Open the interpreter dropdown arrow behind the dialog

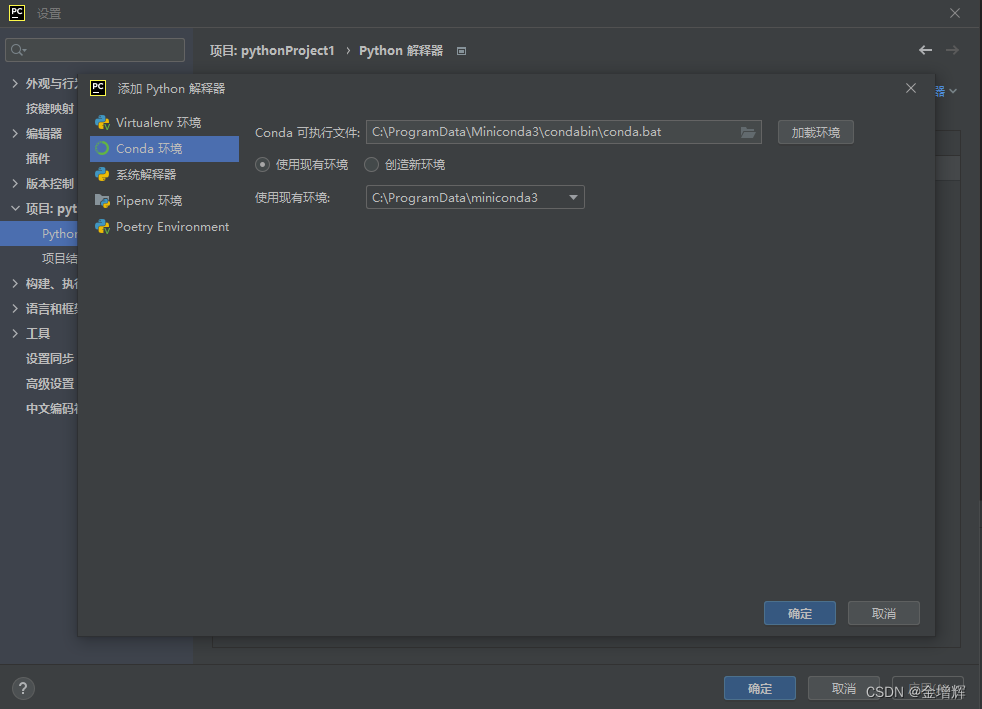(x=953, y=91)
